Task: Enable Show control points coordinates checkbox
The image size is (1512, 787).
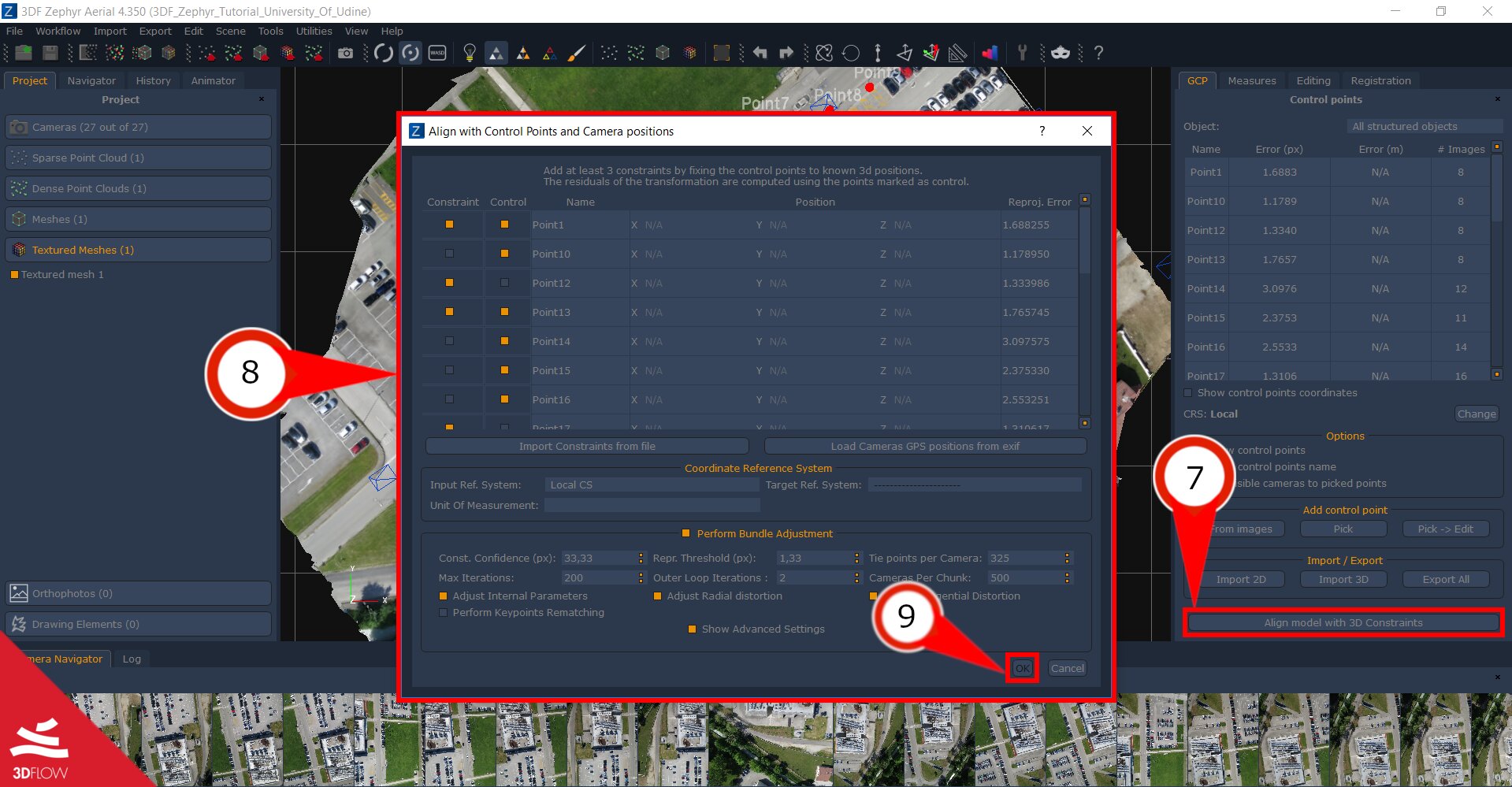Action: [1188, 393]
